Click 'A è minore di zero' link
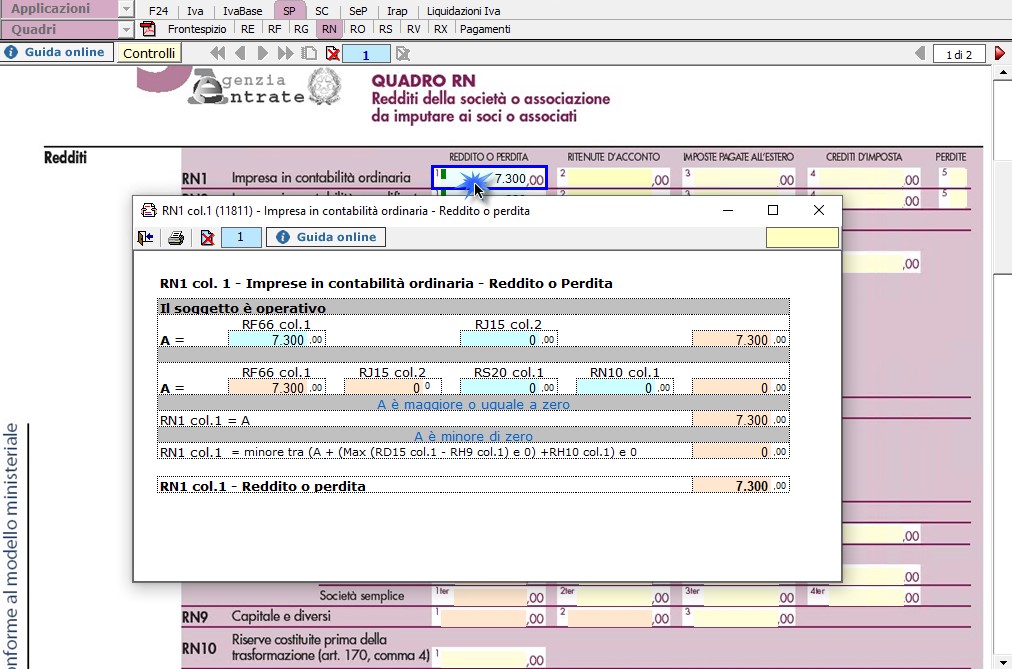The width and height of the screenshot is (1012, 669). [473, 436]
